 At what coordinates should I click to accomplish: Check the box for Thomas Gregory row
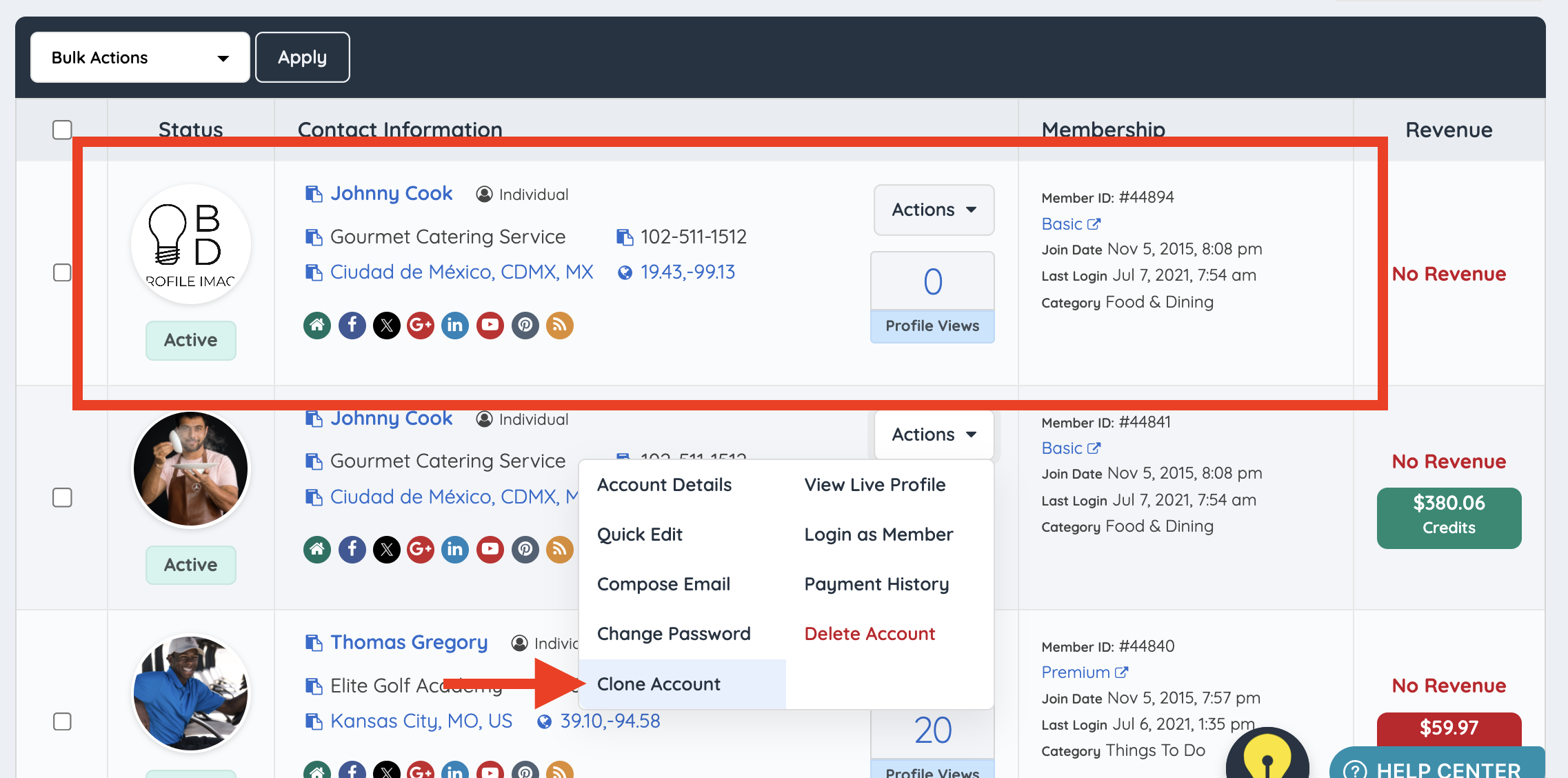[x=62, y=721]
